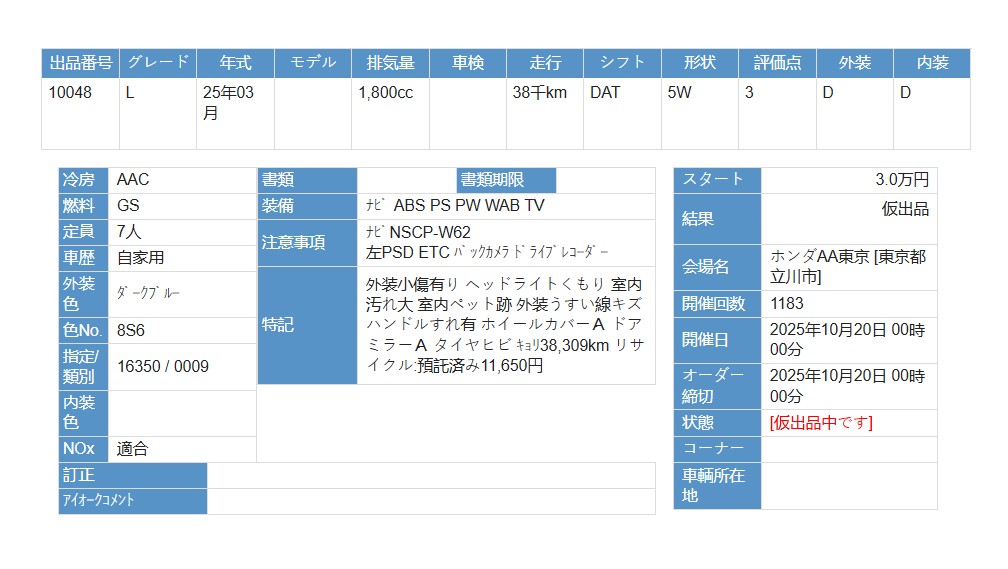Click the red 仮出品中です status text
1008x569 pixels.
point(820,423)
